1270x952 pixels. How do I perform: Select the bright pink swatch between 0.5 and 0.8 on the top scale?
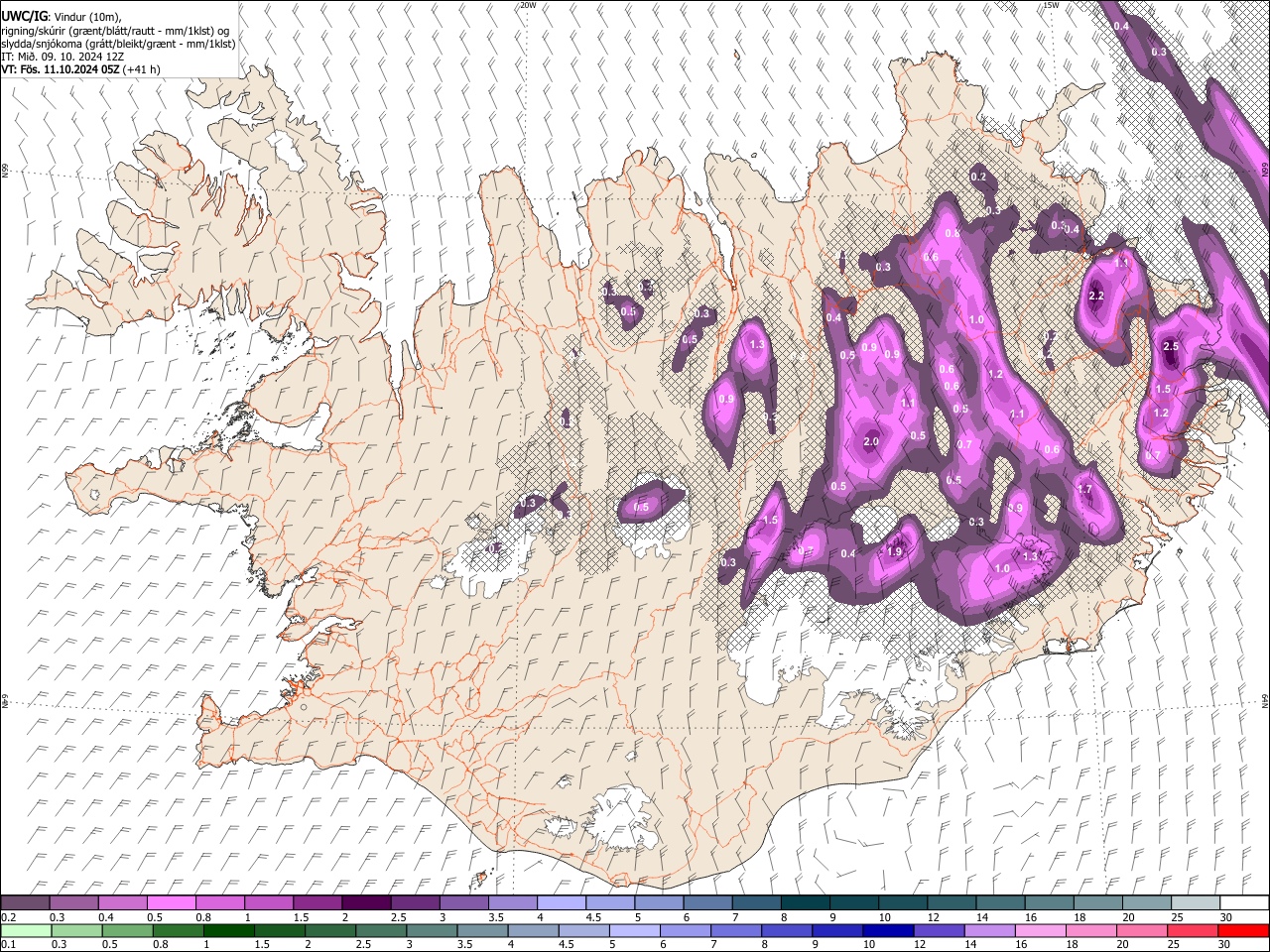171,902
